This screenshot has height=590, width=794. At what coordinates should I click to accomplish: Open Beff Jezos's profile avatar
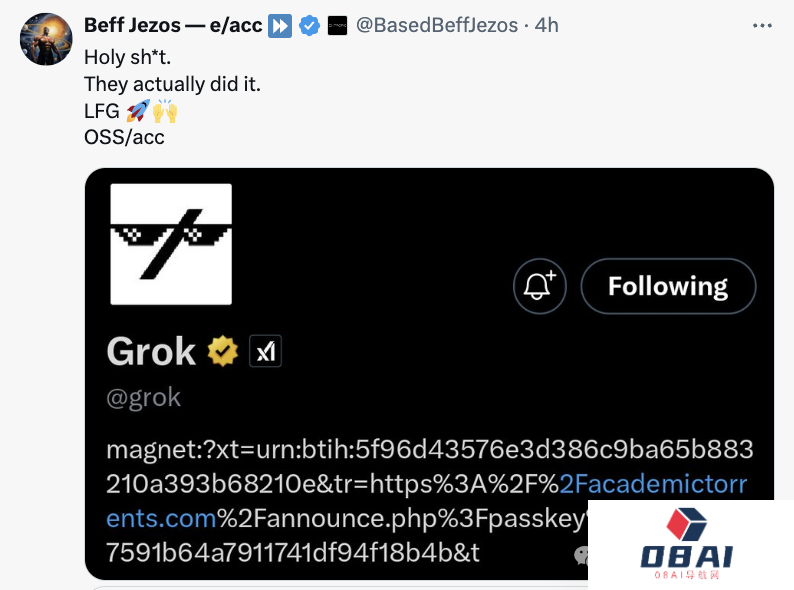coord(46,40)
